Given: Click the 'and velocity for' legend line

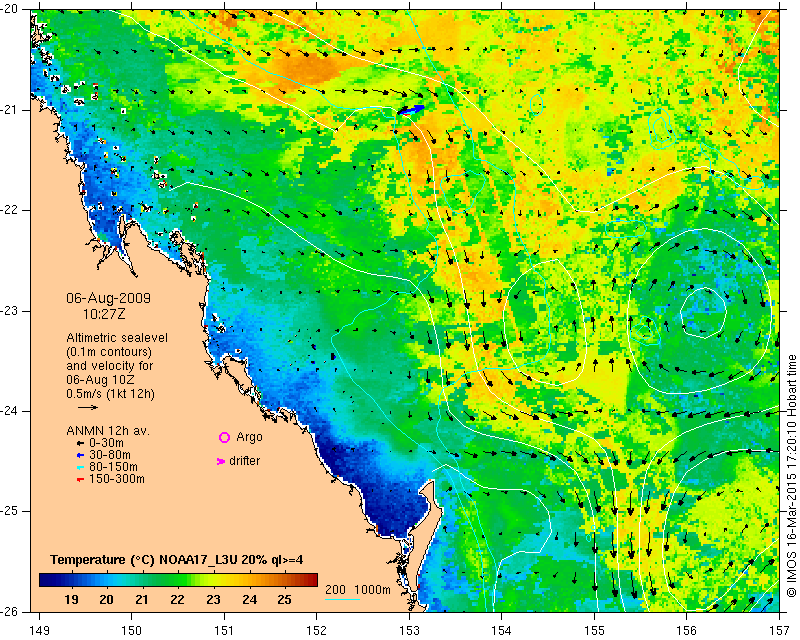Looking at the screenshot, I should [x=109, y=366].
